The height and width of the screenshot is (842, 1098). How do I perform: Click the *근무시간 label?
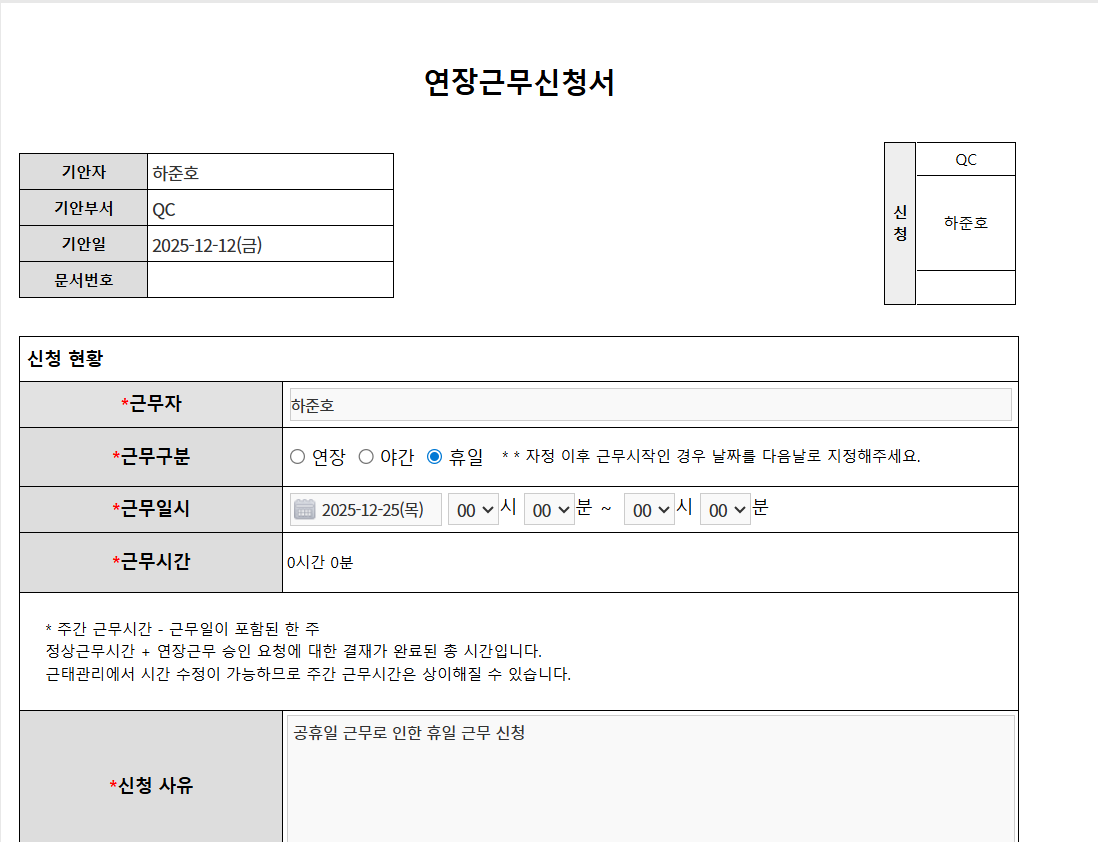151,562
